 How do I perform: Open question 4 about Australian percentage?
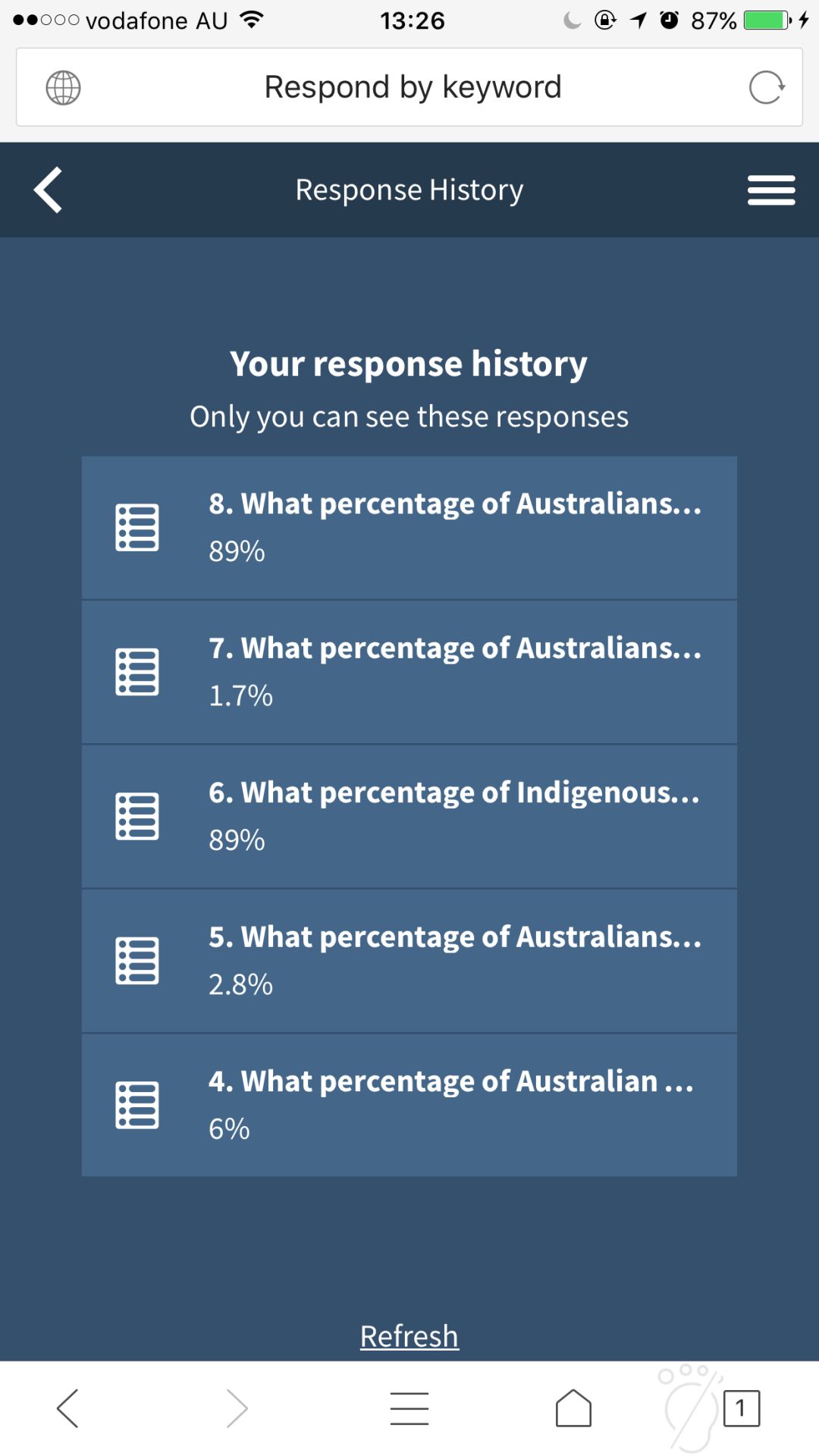click(451, 1082)
